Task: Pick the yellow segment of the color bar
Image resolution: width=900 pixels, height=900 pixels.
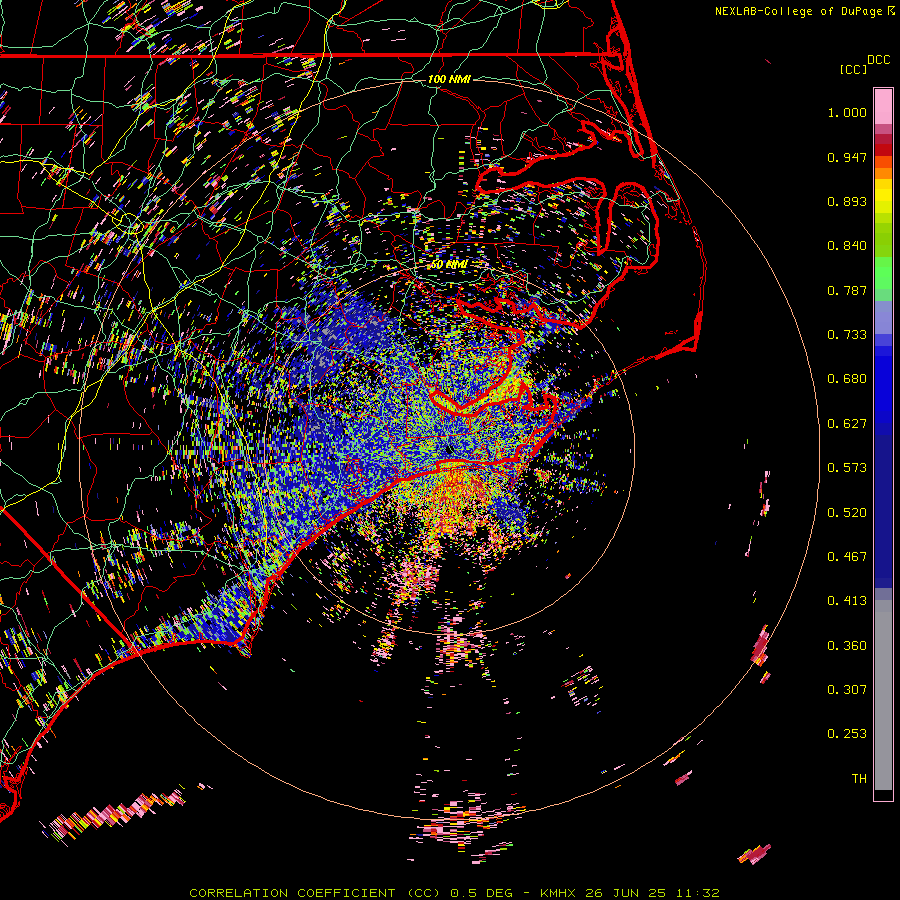Action: (x=883, y=200)
